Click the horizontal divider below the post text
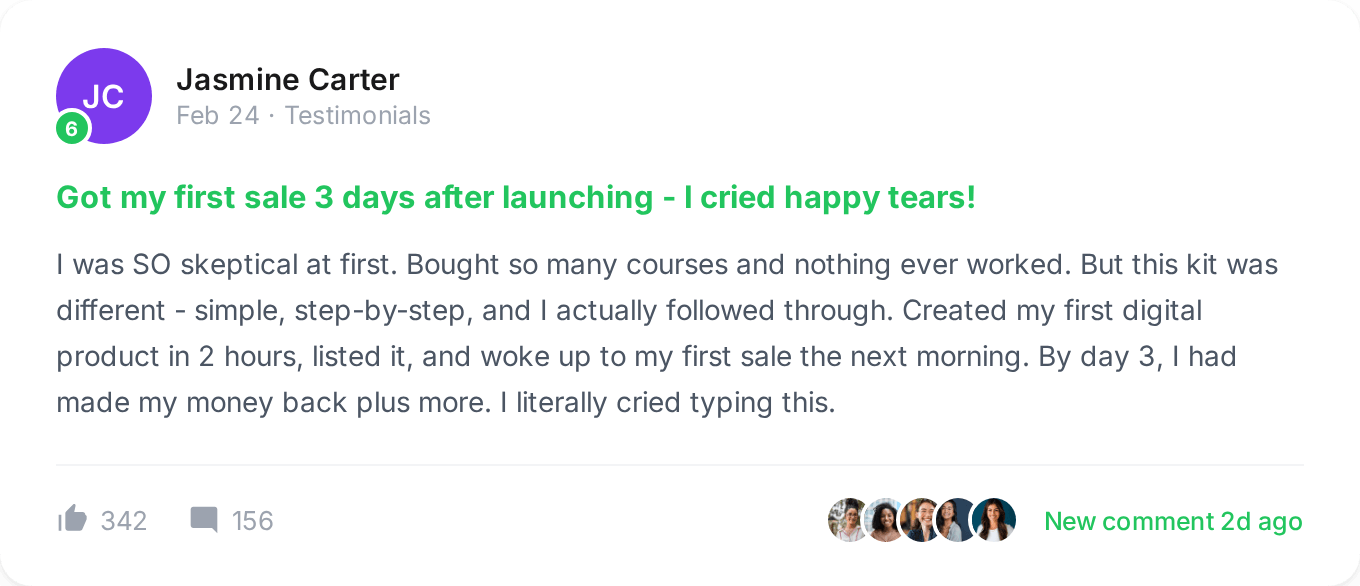The width and height of the screenshot is (1360, 586). [680, 465]
